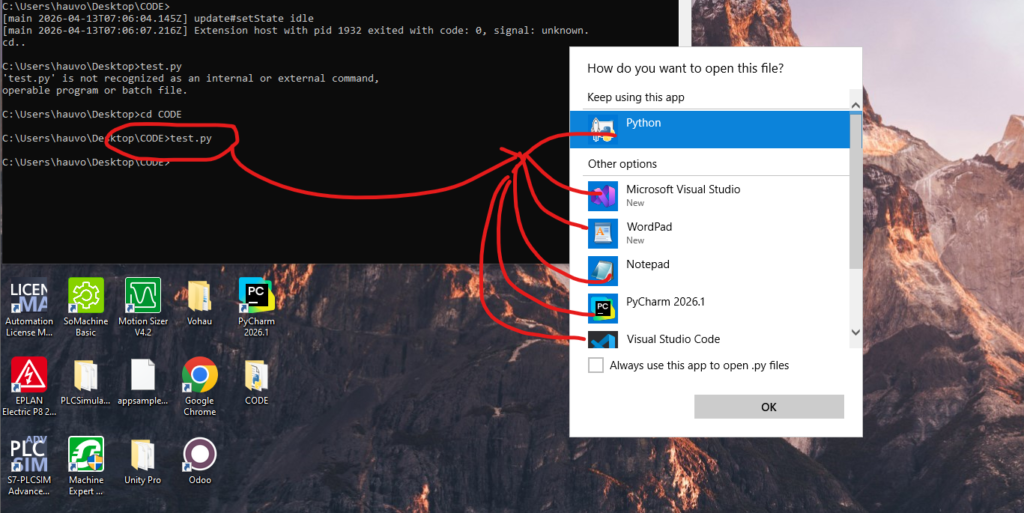This screenshot has width=1024, height=513.
Task: Select the CODE folder on desktop
Action: coord(256,376)
